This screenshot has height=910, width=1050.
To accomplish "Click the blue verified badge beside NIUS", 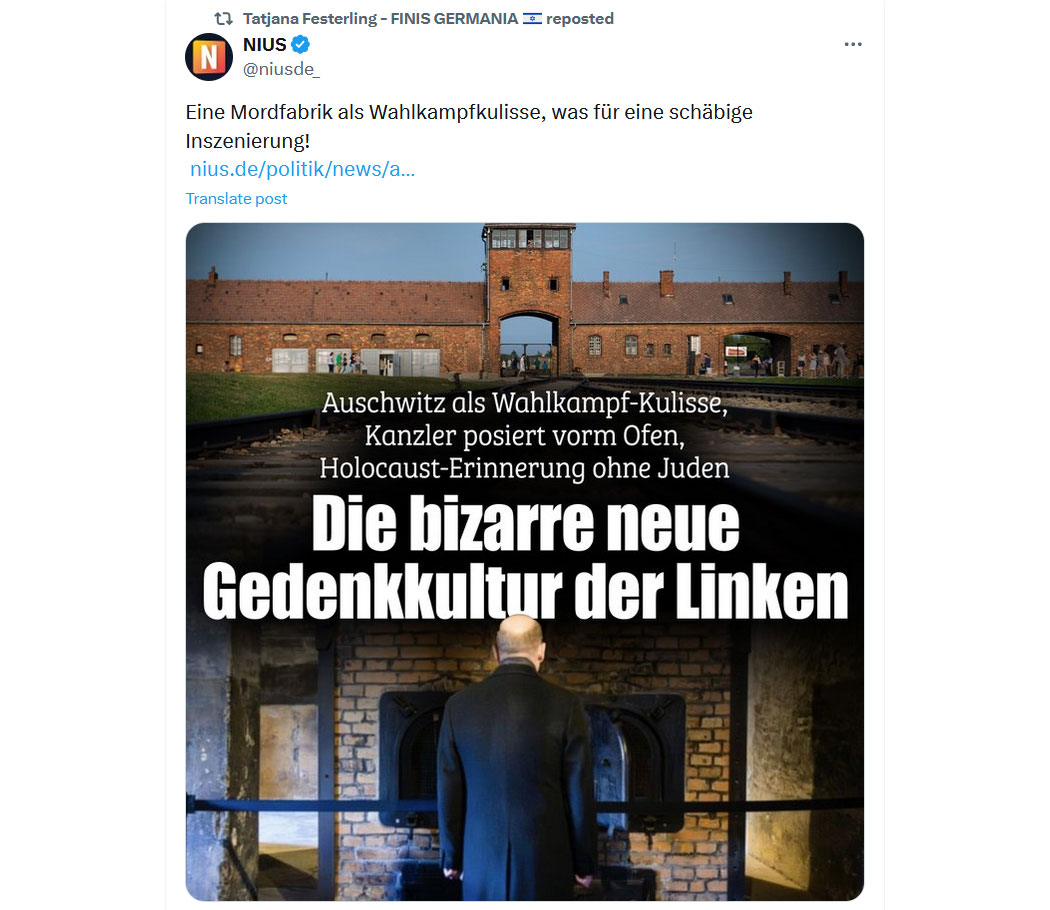I will click(301, 45).
